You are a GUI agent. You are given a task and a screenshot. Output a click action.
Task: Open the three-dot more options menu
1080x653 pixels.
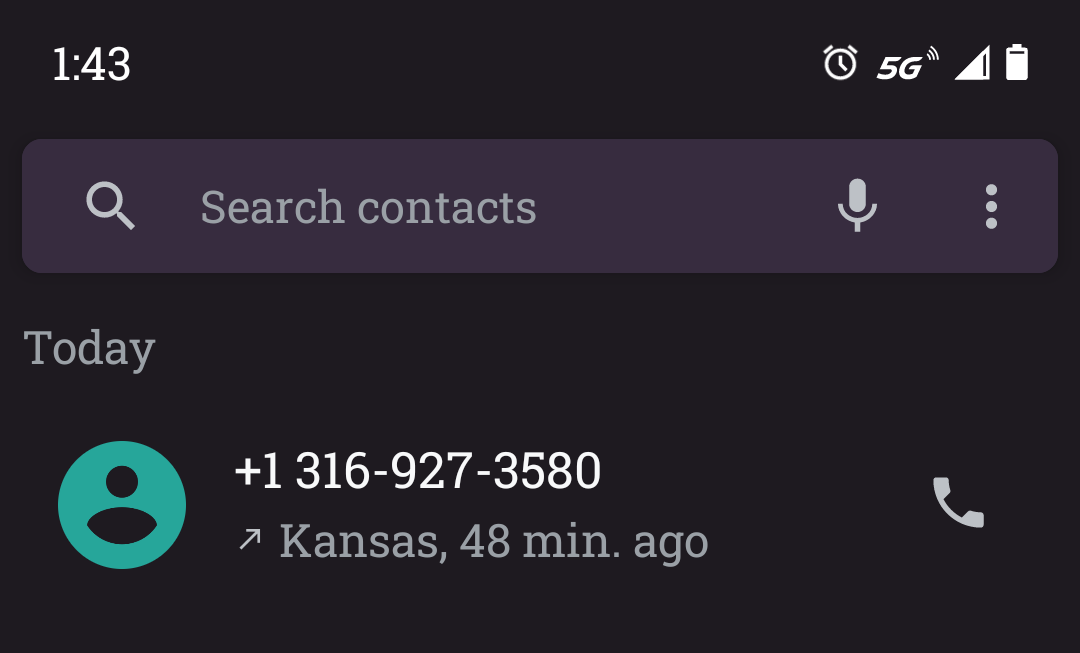click(x=991, y=207)
